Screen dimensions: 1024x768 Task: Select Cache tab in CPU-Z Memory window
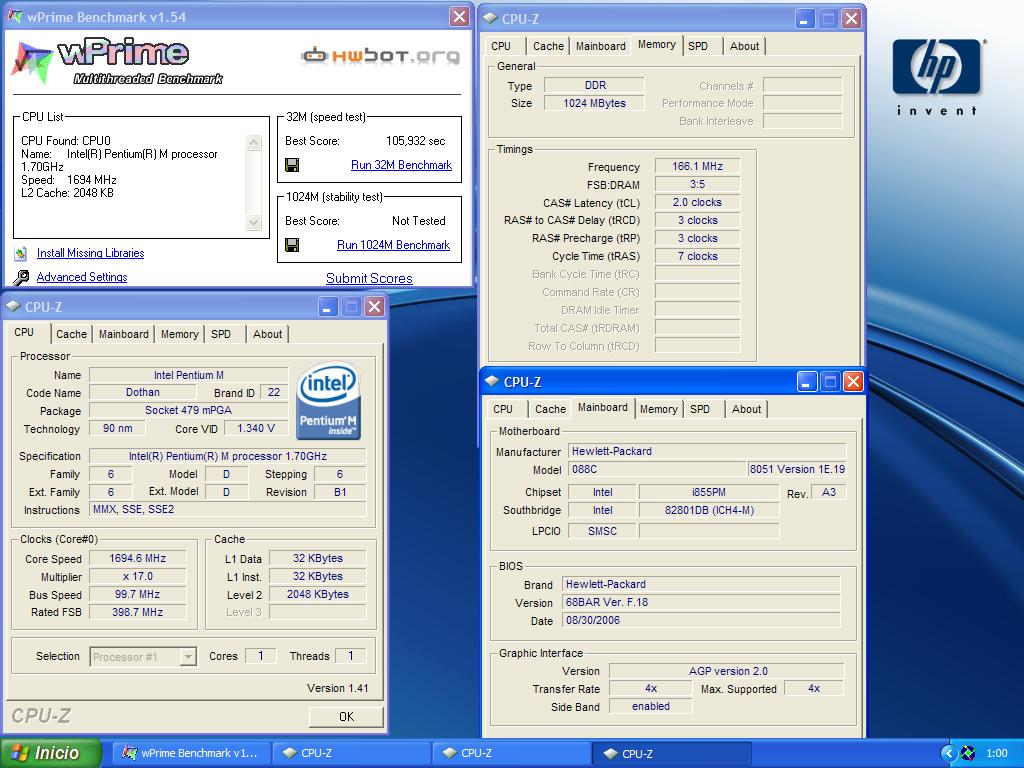click(x=548, y=46)
